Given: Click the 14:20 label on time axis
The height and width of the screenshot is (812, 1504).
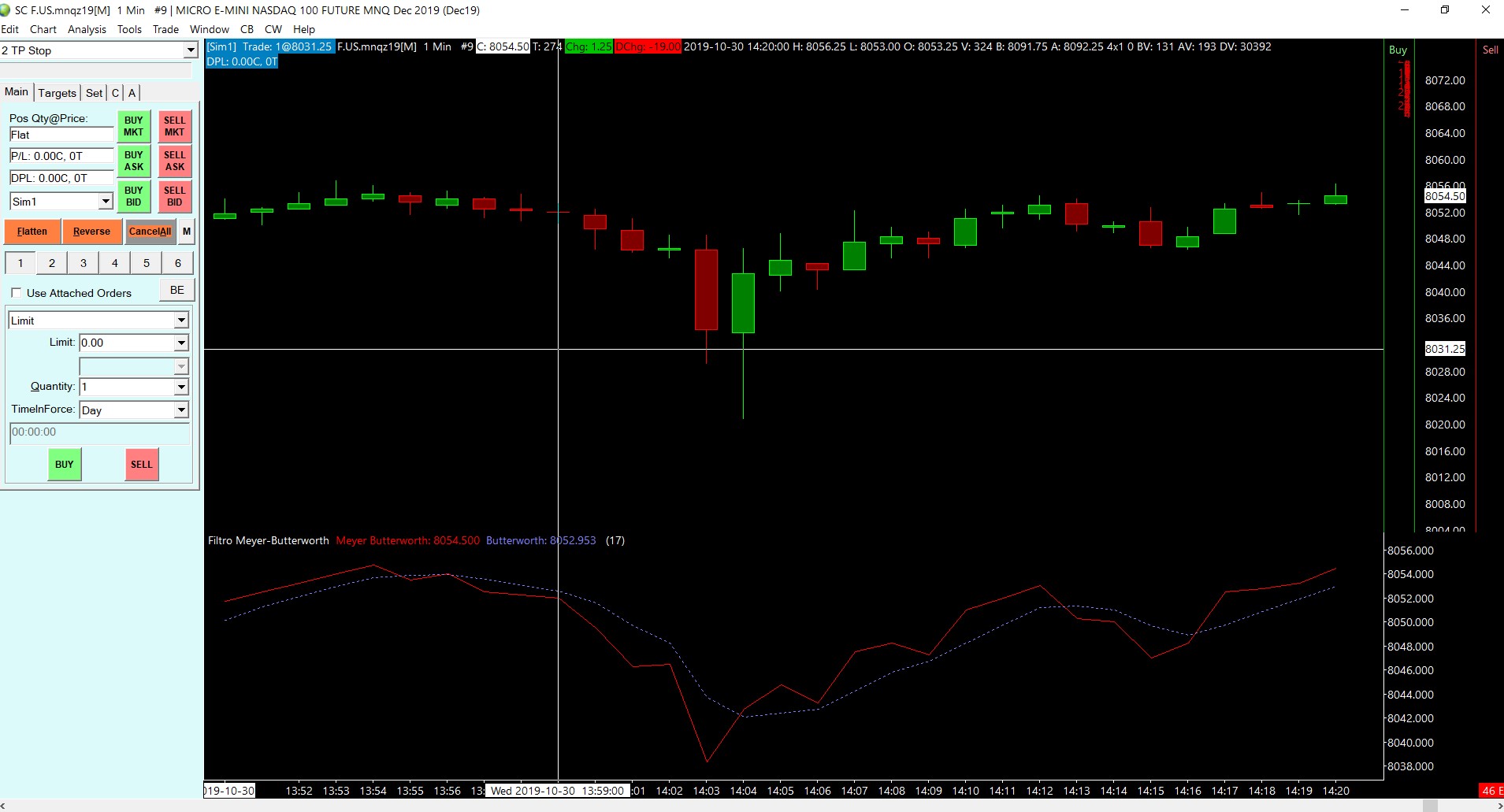Looking at the screenshot, I should coord(1336,791).
